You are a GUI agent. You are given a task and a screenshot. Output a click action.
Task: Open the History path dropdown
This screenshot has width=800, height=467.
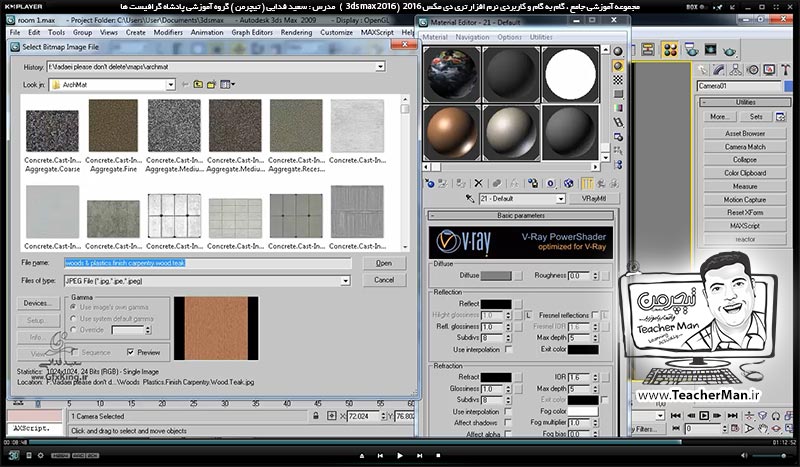380,67
